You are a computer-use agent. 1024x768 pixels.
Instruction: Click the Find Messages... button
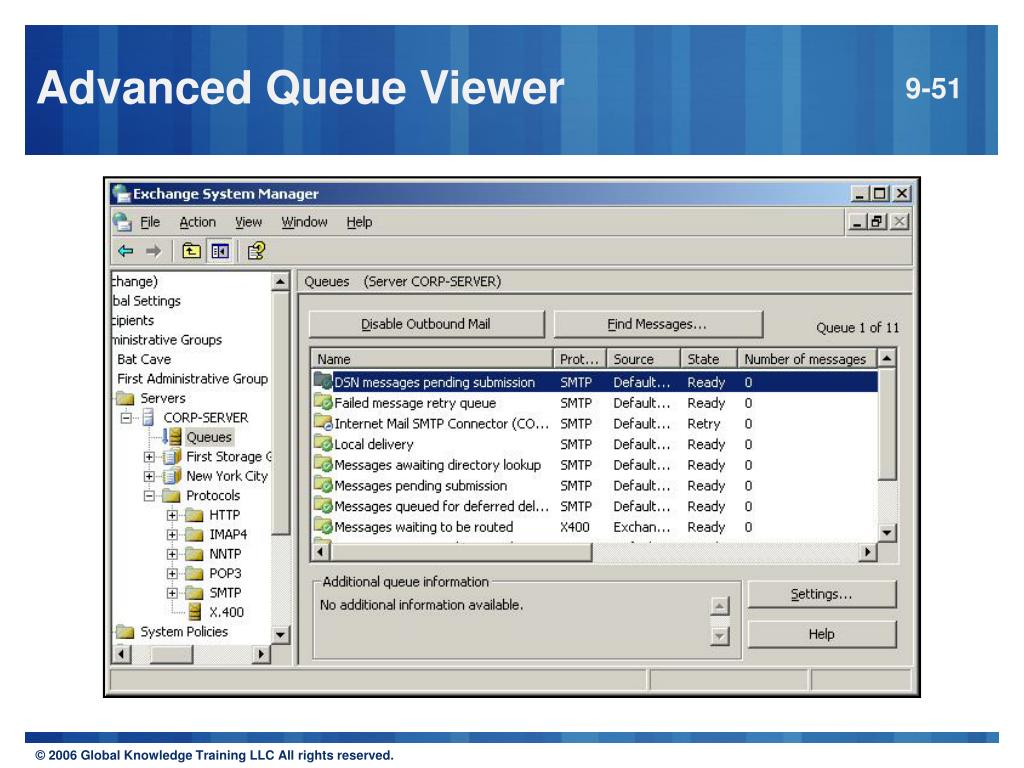pos(658,324)
